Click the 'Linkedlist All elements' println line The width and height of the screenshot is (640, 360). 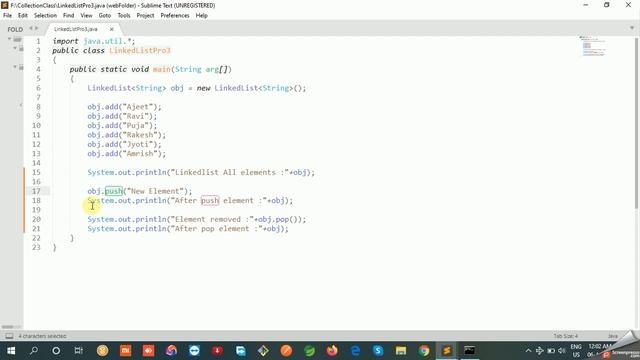click(201, 173)
